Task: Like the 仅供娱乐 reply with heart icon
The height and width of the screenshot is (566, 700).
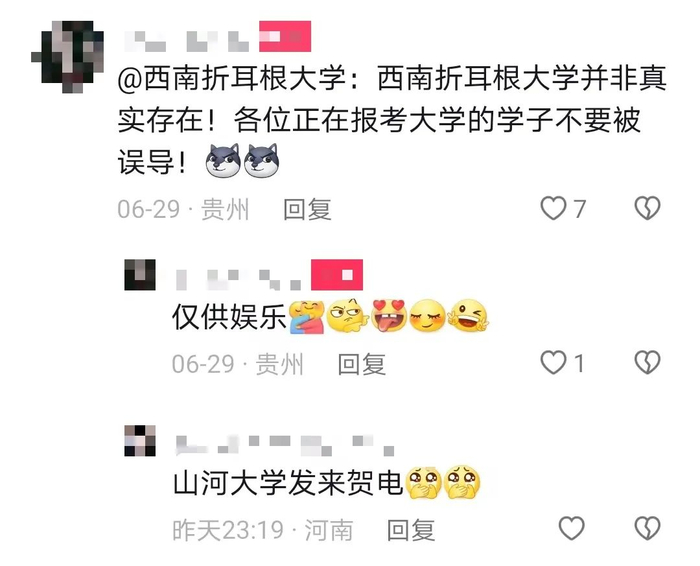Action: [553, 362]
